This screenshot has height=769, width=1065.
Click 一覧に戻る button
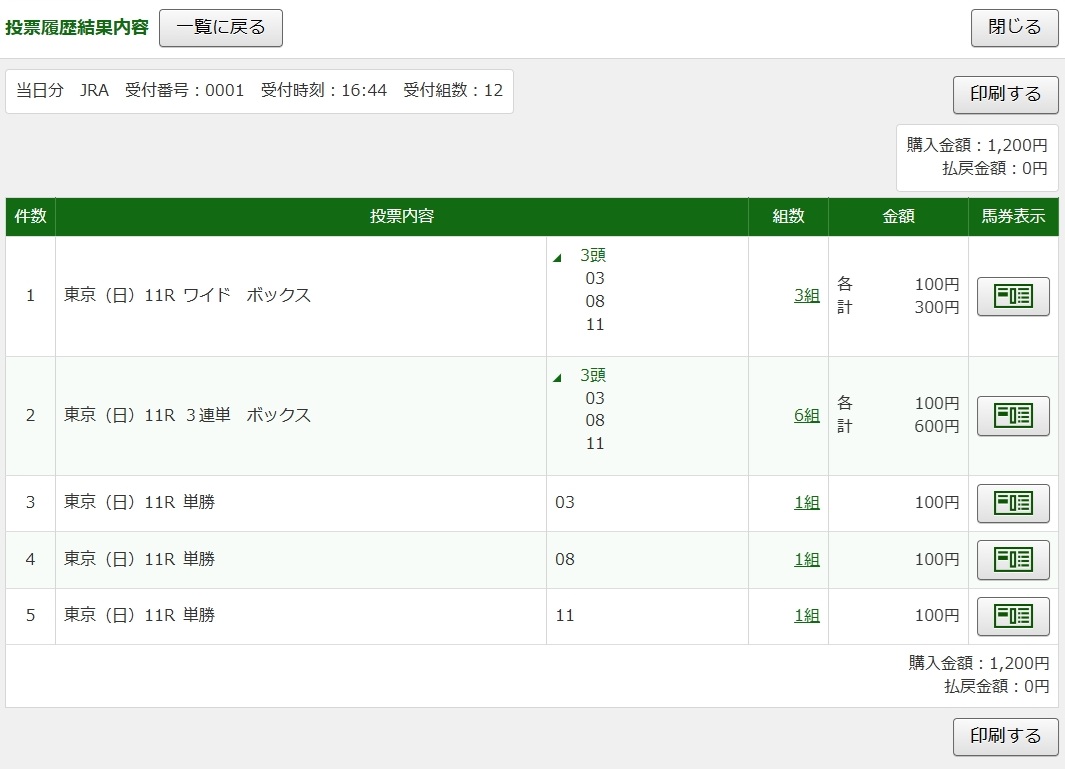point(221,28)
